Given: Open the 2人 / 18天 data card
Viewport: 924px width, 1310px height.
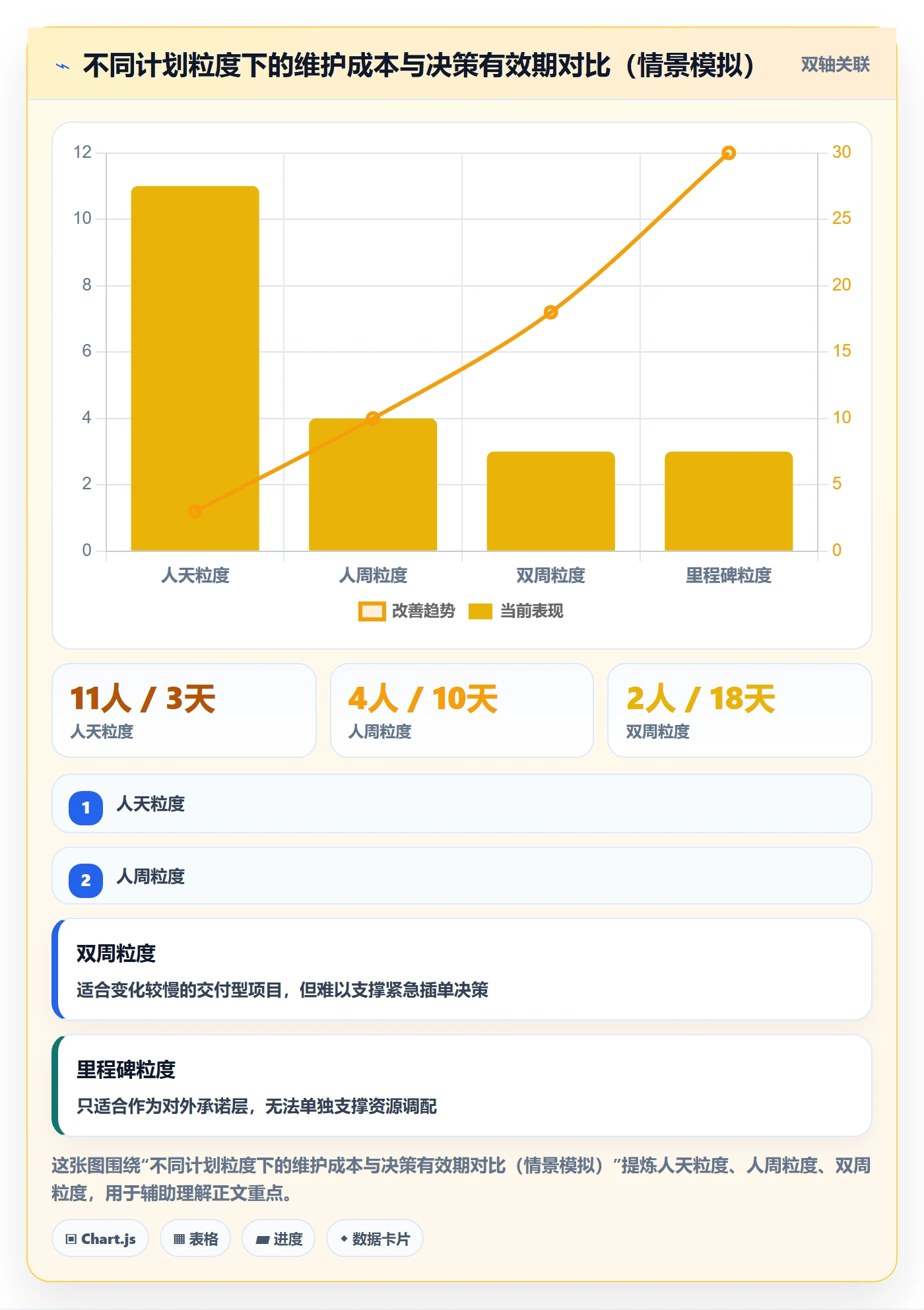Looking at the screenshot, I should (x=740, y=710).
